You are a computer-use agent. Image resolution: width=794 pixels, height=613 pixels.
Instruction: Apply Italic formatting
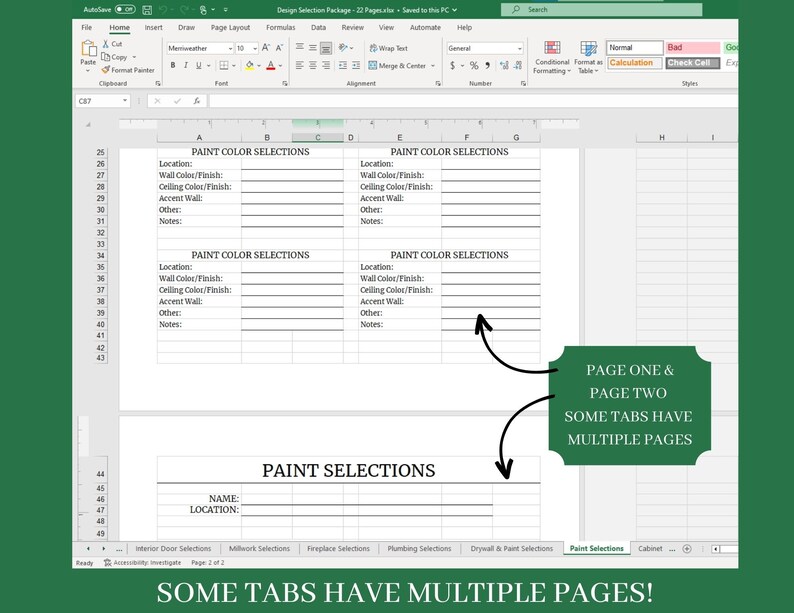point(185,65)
